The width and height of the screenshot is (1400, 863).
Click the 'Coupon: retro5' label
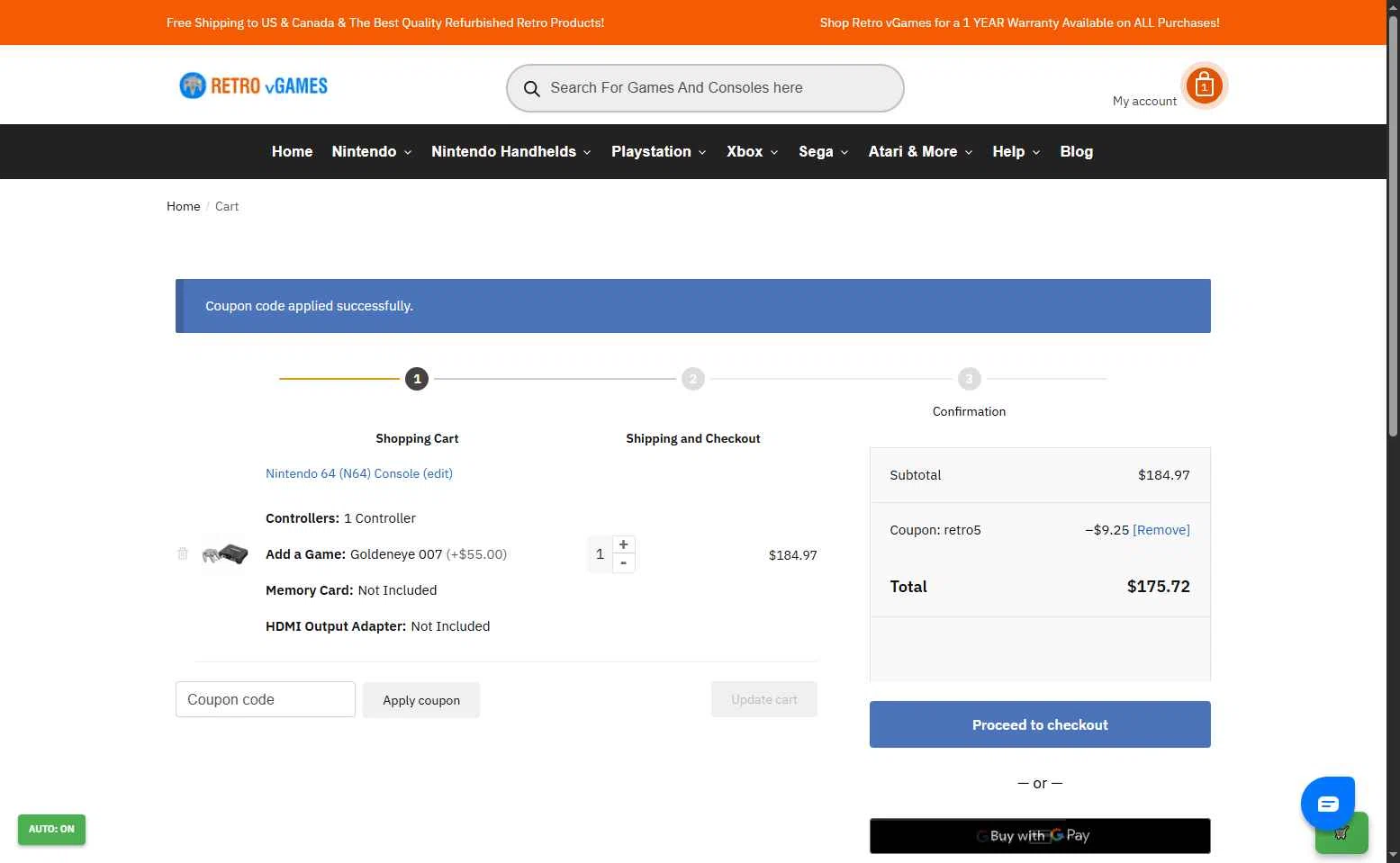(x=935, y=530)
